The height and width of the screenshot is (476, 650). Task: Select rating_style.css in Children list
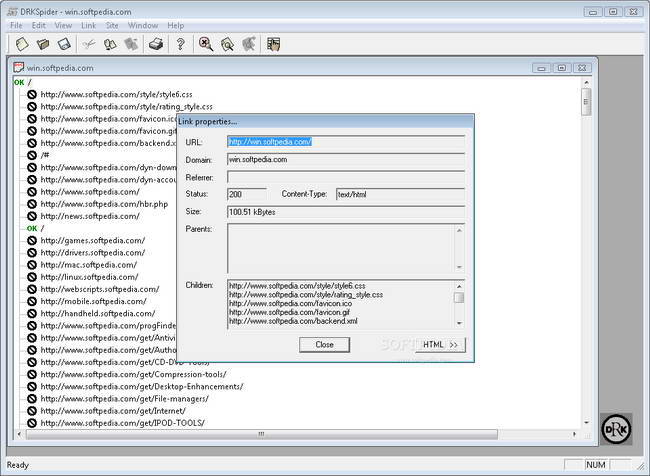point(306,295)
